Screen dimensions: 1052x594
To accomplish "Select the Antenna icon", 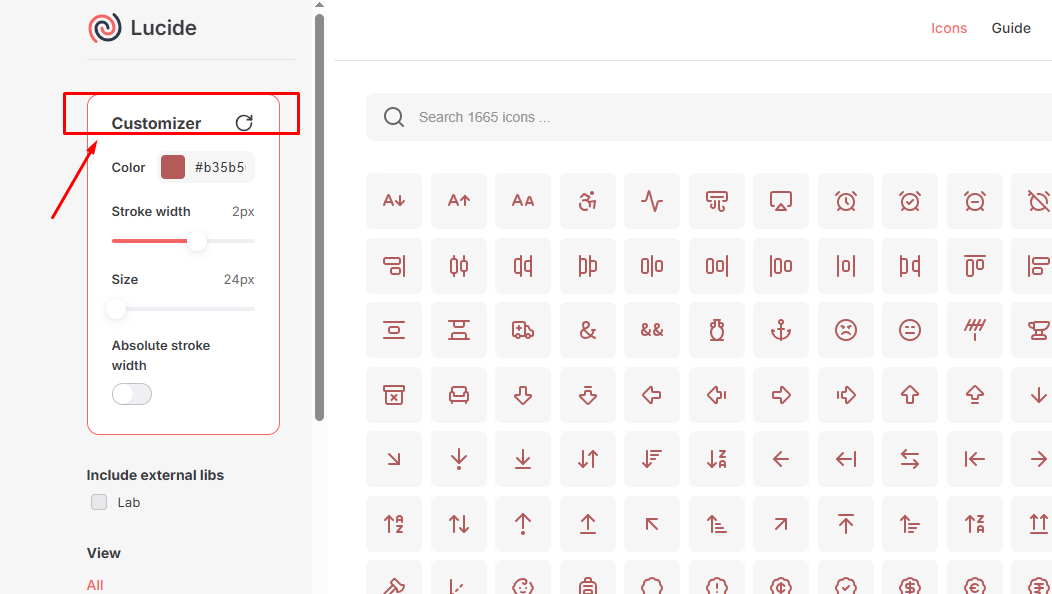I will click(x=975, y=329).
